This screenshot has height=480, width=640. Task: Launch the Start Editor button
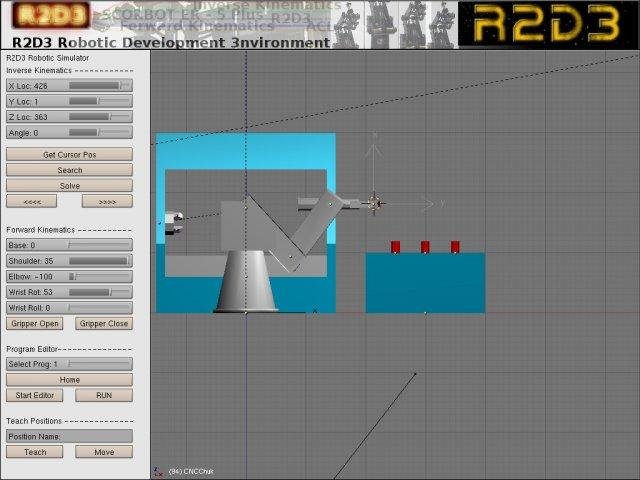point(35,396)
